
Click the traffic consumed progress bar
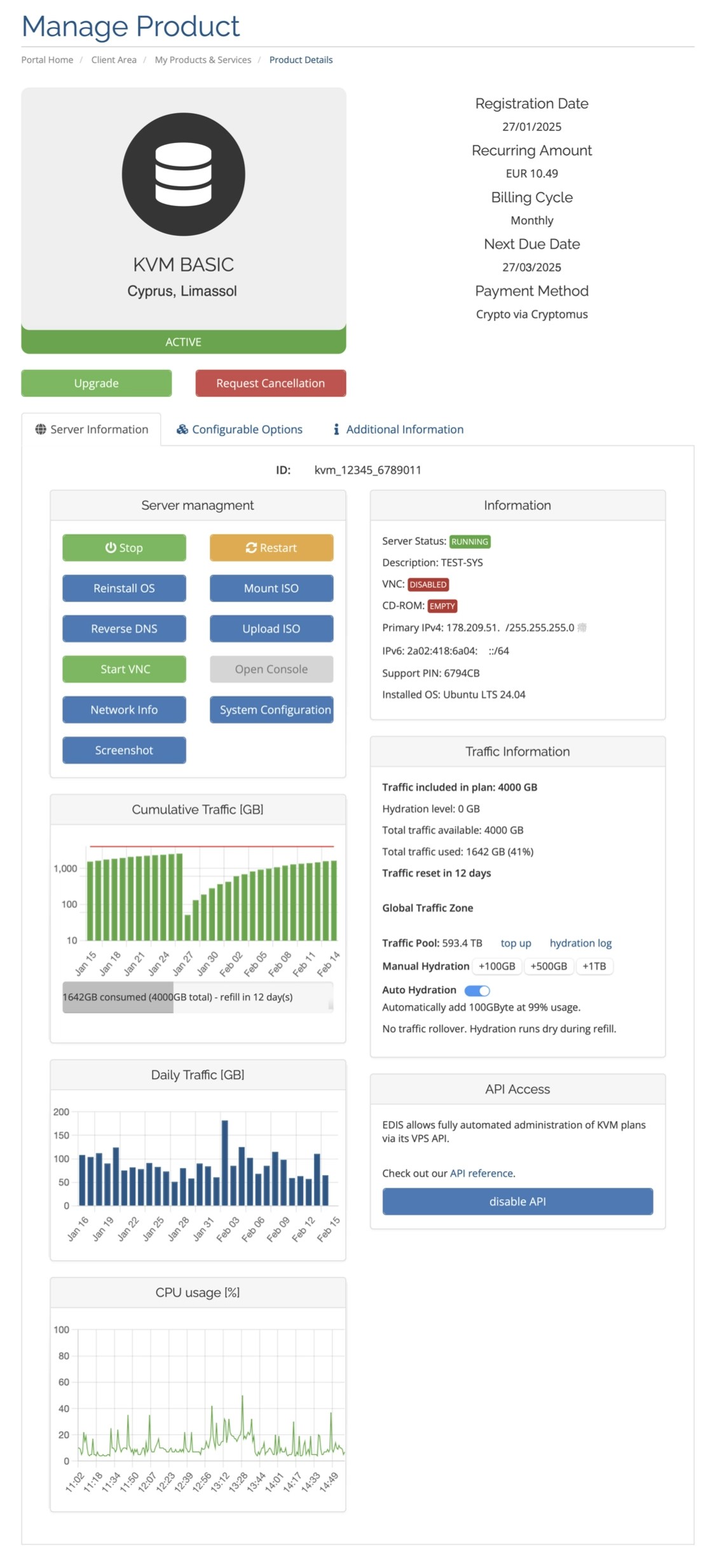point(198,997)
